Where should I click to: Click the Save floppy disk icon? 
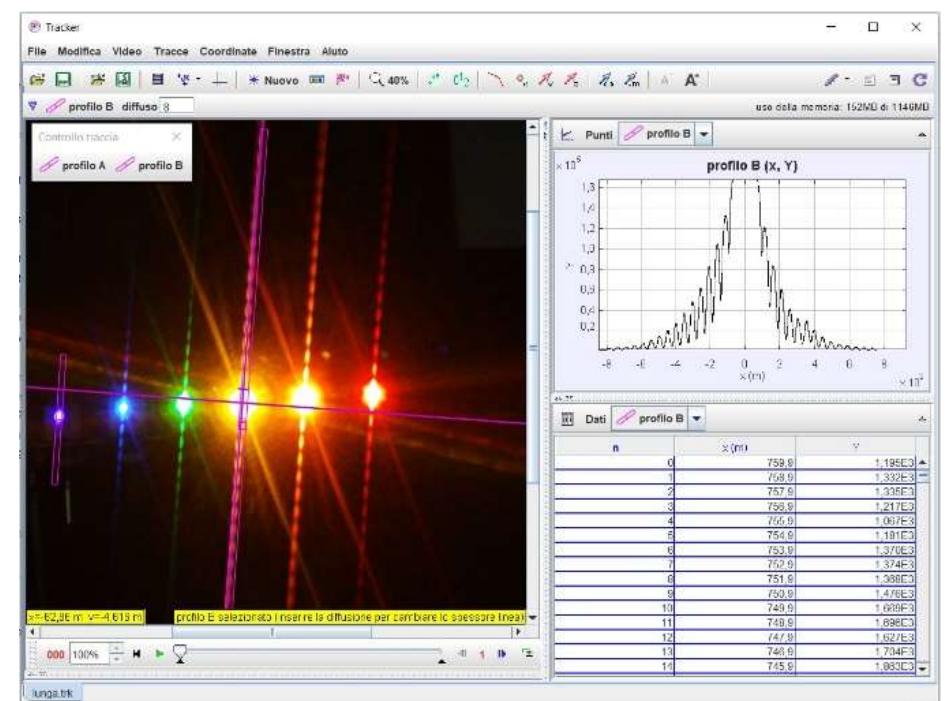[63, 80]
